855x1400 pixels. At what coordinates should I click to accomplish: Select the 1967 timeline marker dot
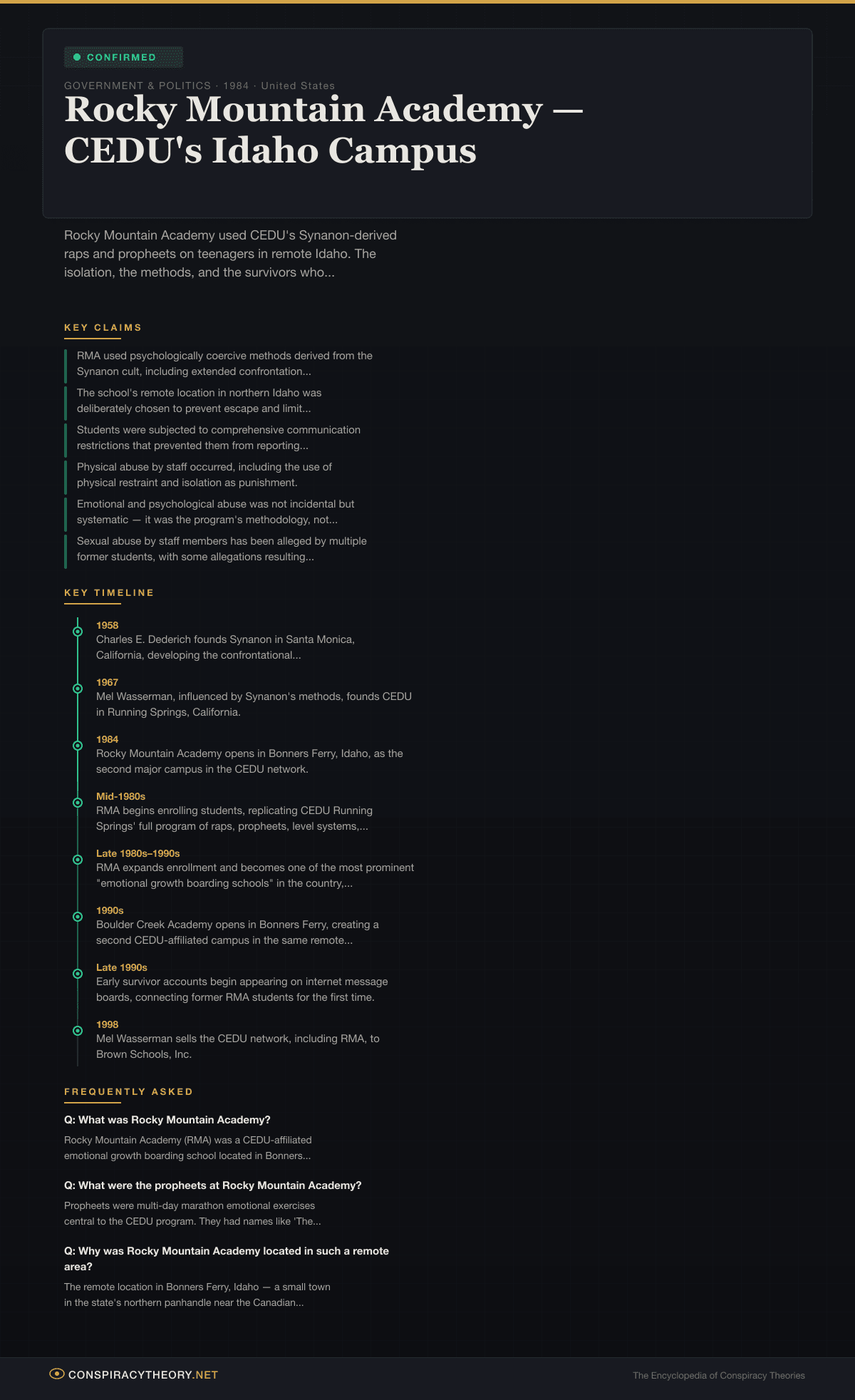tap(78, 689)
